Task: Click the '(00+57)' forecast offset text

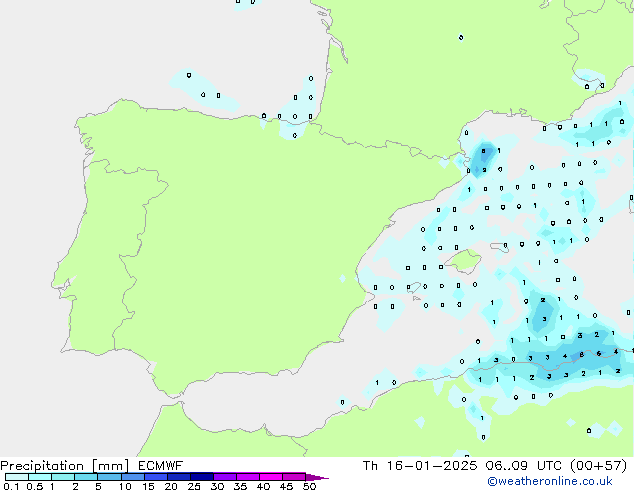Action: point(600,465)
